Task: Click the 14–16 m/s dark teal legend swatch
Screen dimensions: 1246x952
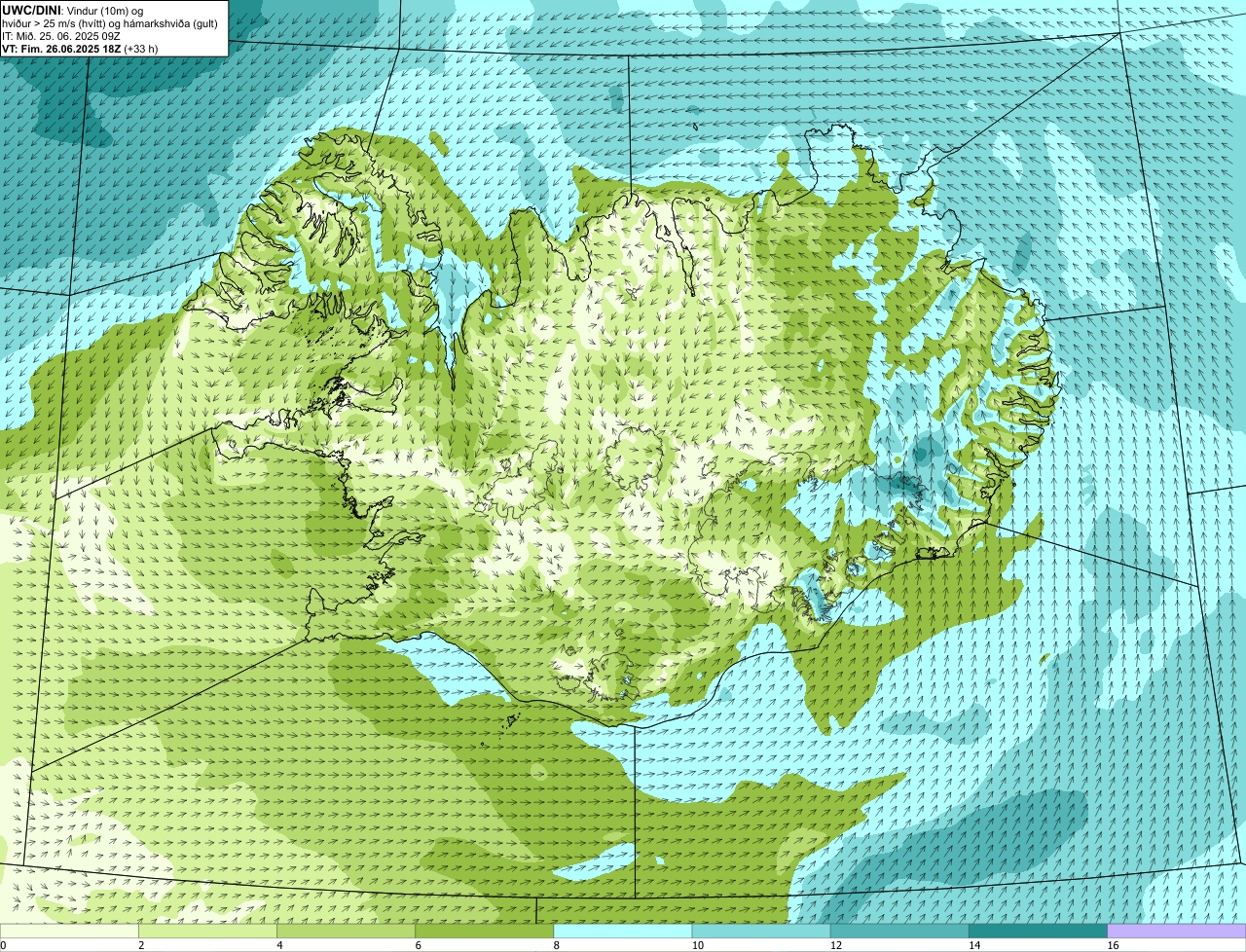Action: pyautogui.click(x=1038, y=931)
